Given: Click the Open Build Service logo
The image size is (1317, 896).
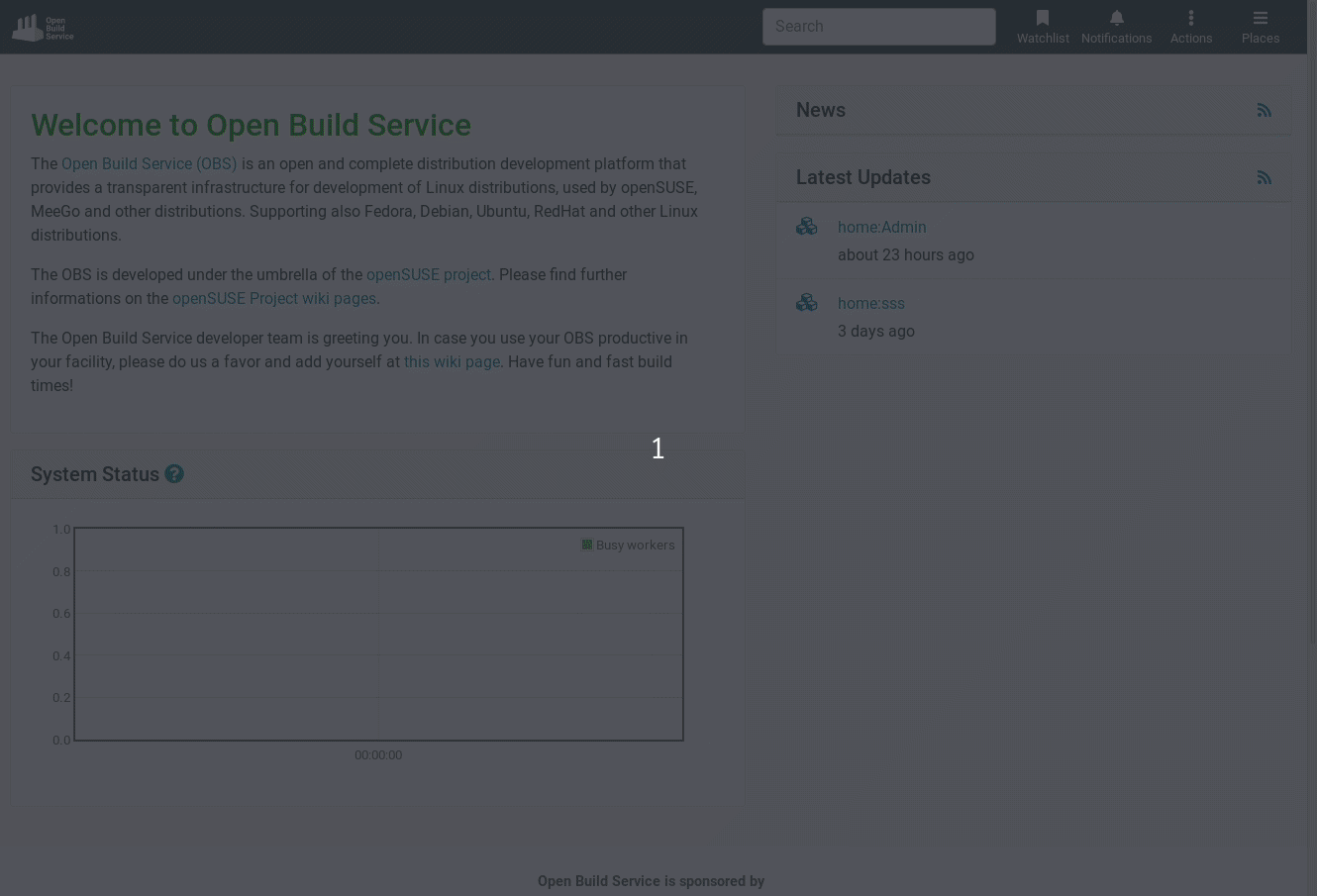Looking at the screenshot, I should (43, 28).
